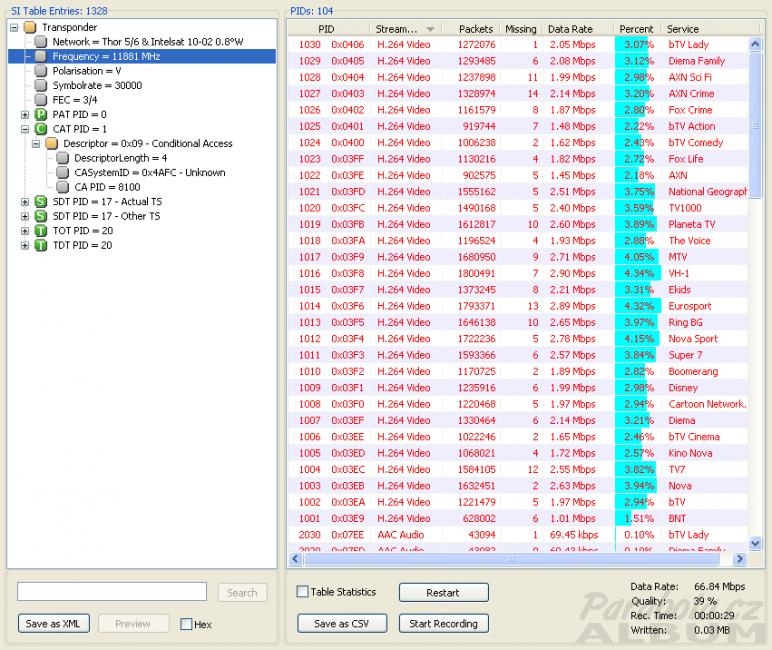The width and height of the screenshot is (772, 650).
Task: Click the grey icon beside FEC = 3/4
Action: pyautogui.click(x=41, y=100)
